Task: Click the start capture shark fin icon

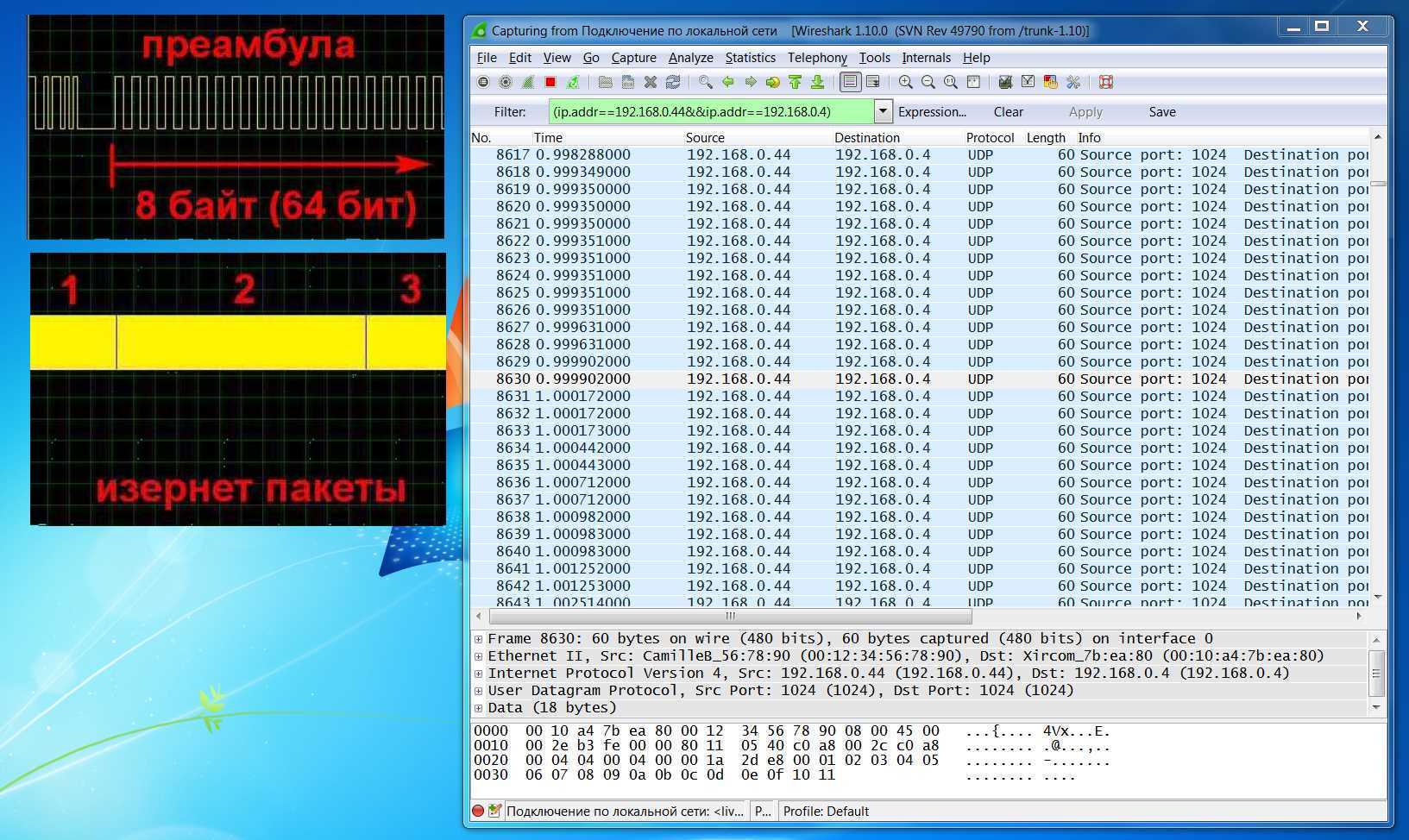Action: click(x=528, y=82)
